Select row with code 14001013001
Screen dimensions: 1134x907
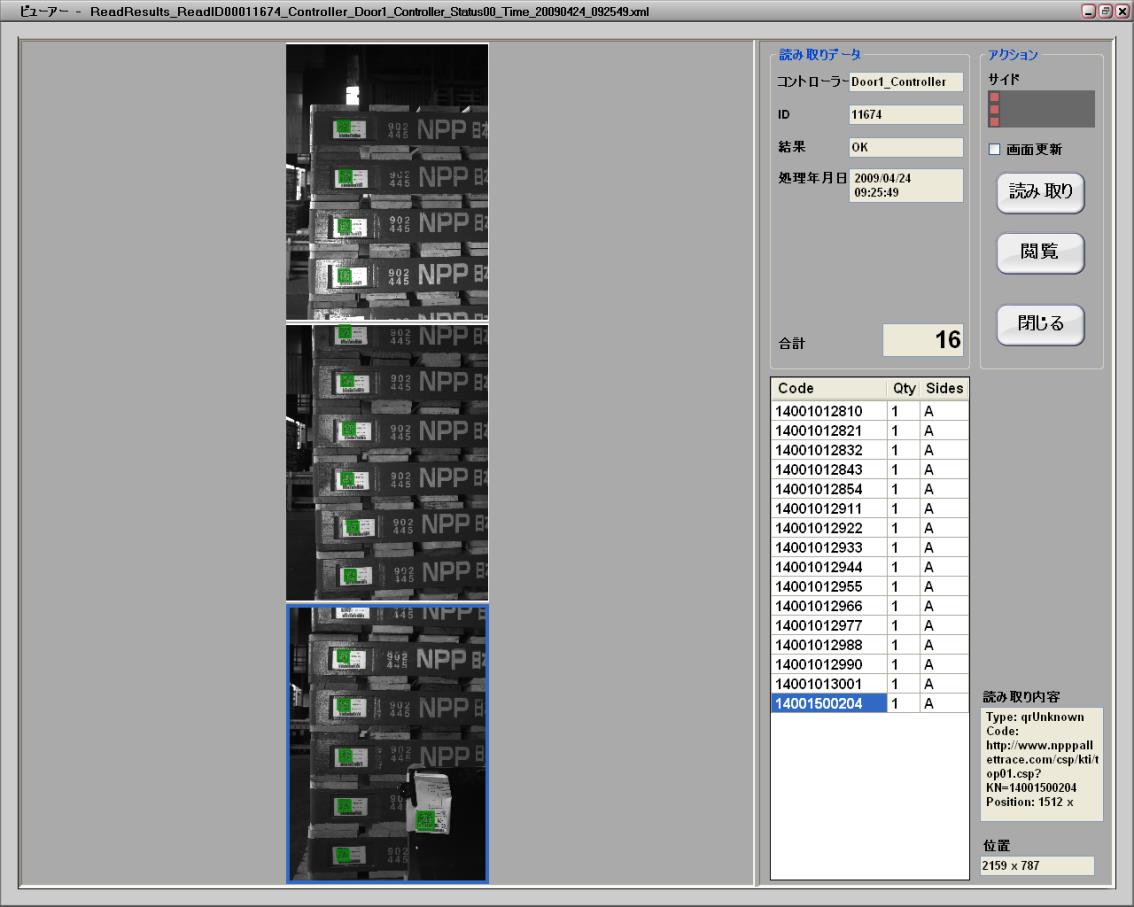click(x=869, y=684)
